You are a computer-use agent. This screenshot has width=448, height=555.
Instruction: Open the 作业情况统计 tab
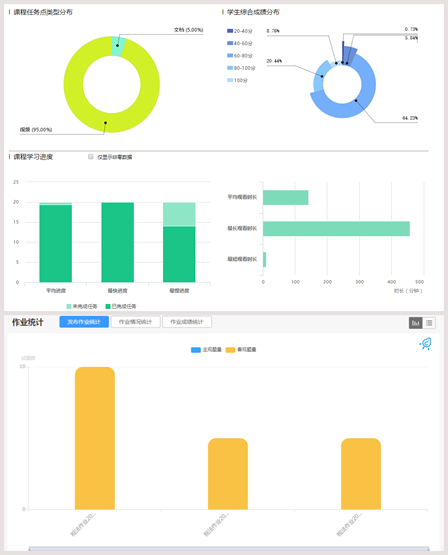point(135,322)
